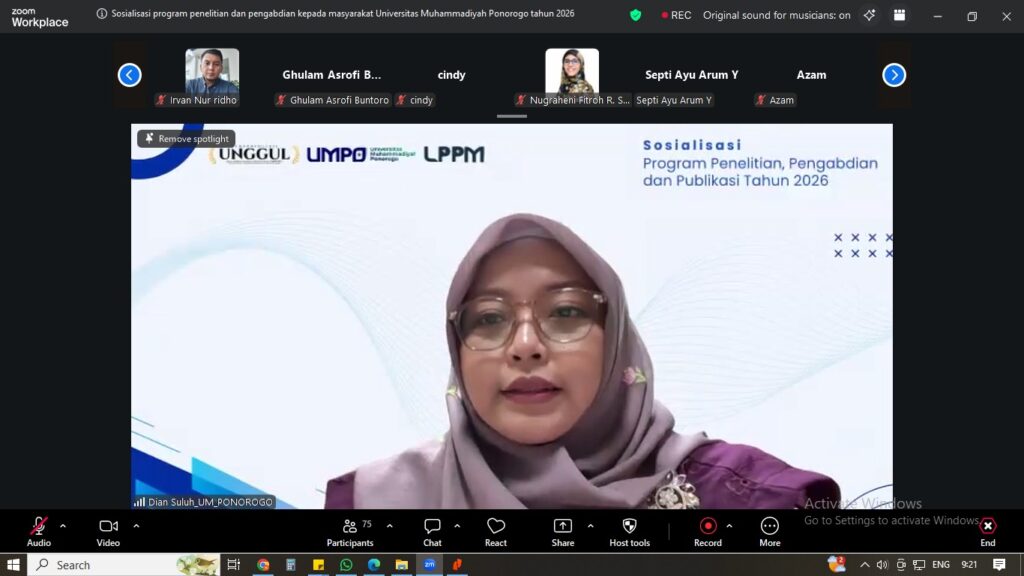The height and width of the screenshot is (576, 1024).
Task: Click Original sound for musicians setting
Action: (x=776, y=15)
